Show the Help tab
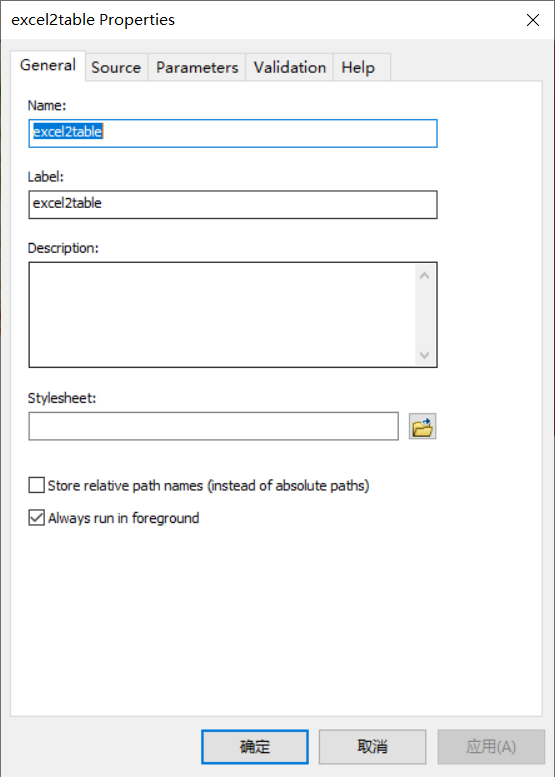555x777 pixels. [x=358, y=67]
